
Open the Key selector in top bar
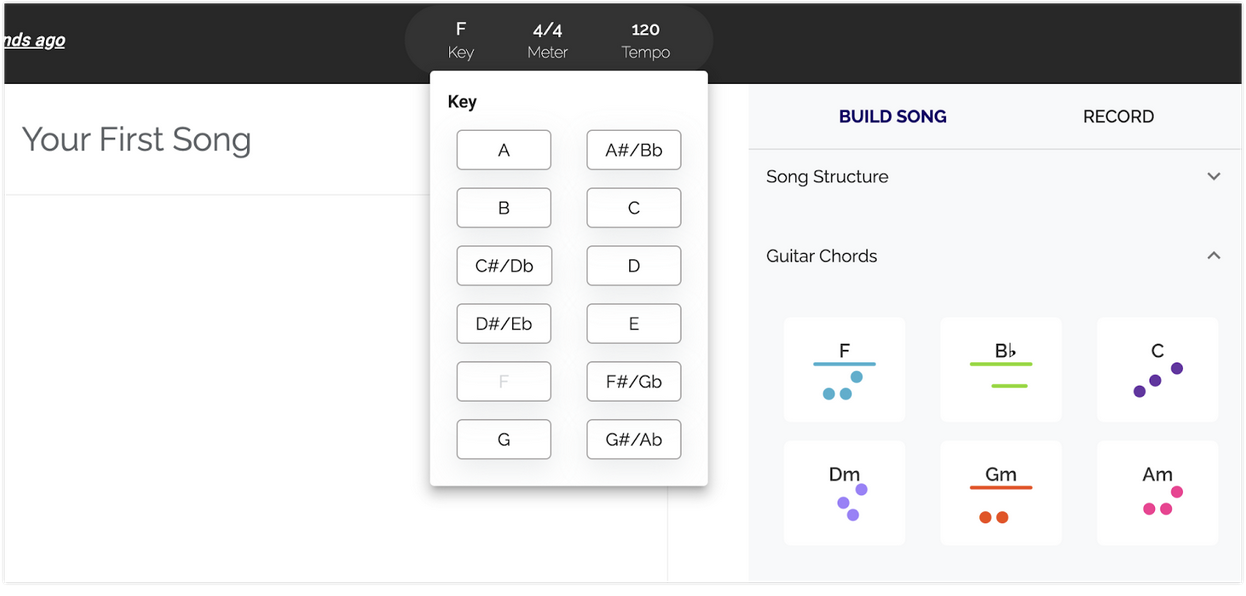(460, 40)
